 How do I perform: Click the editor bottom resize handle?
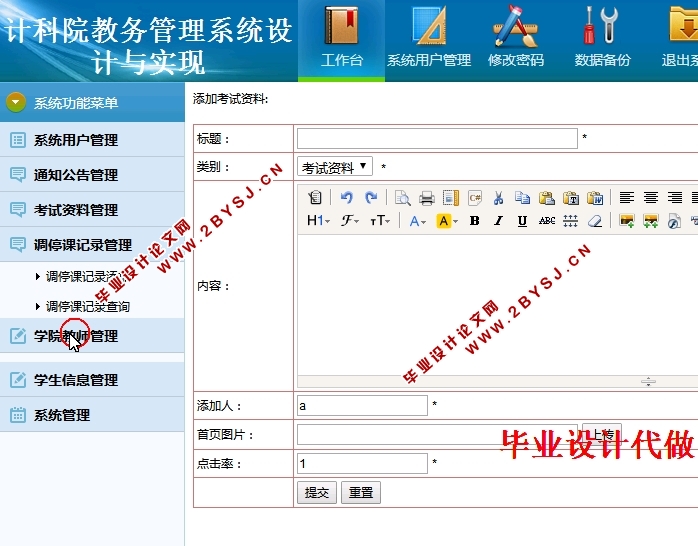(648, 381)
